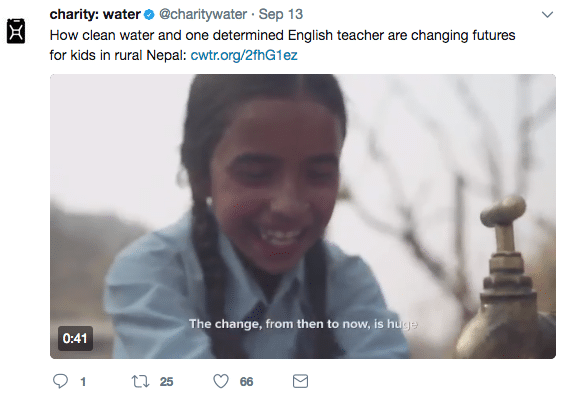Screen dimensions: 566x396
Task: Click the charity: water jerry can avatar
Action: pos(16,31)
